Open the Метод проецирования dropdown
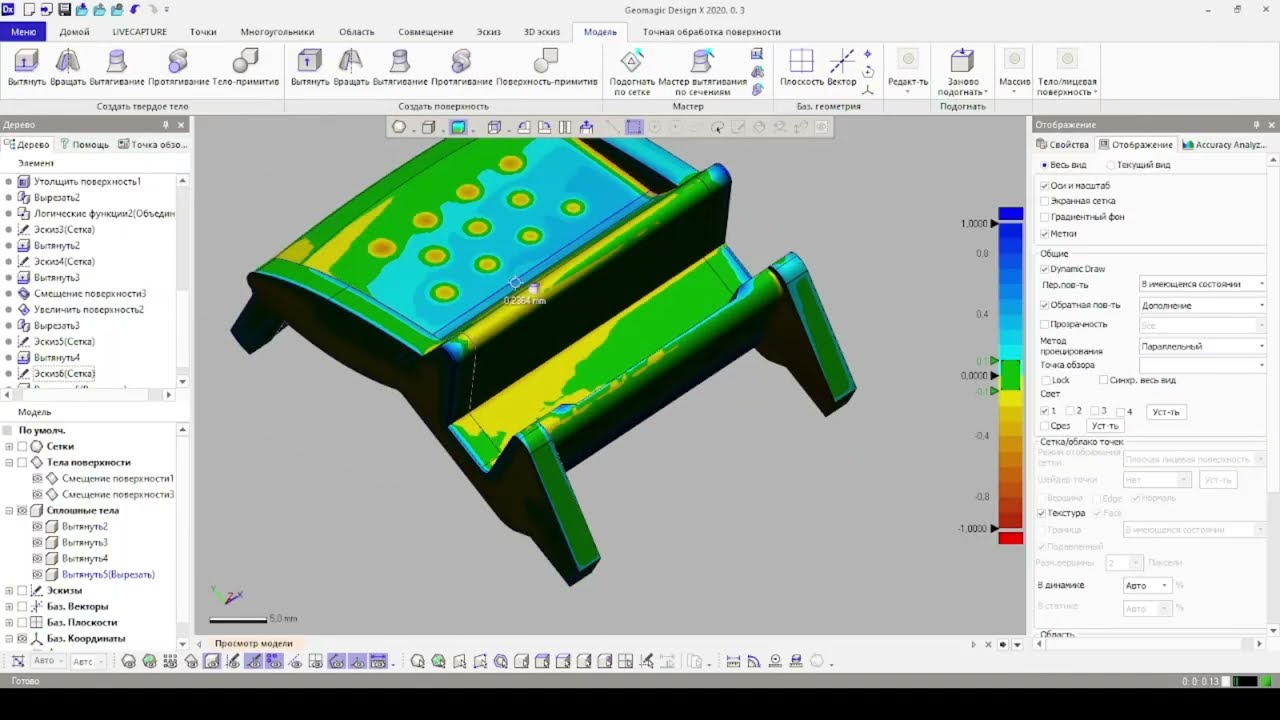The width and height of the screenshot is (1280, 720). coord(1203,346)
